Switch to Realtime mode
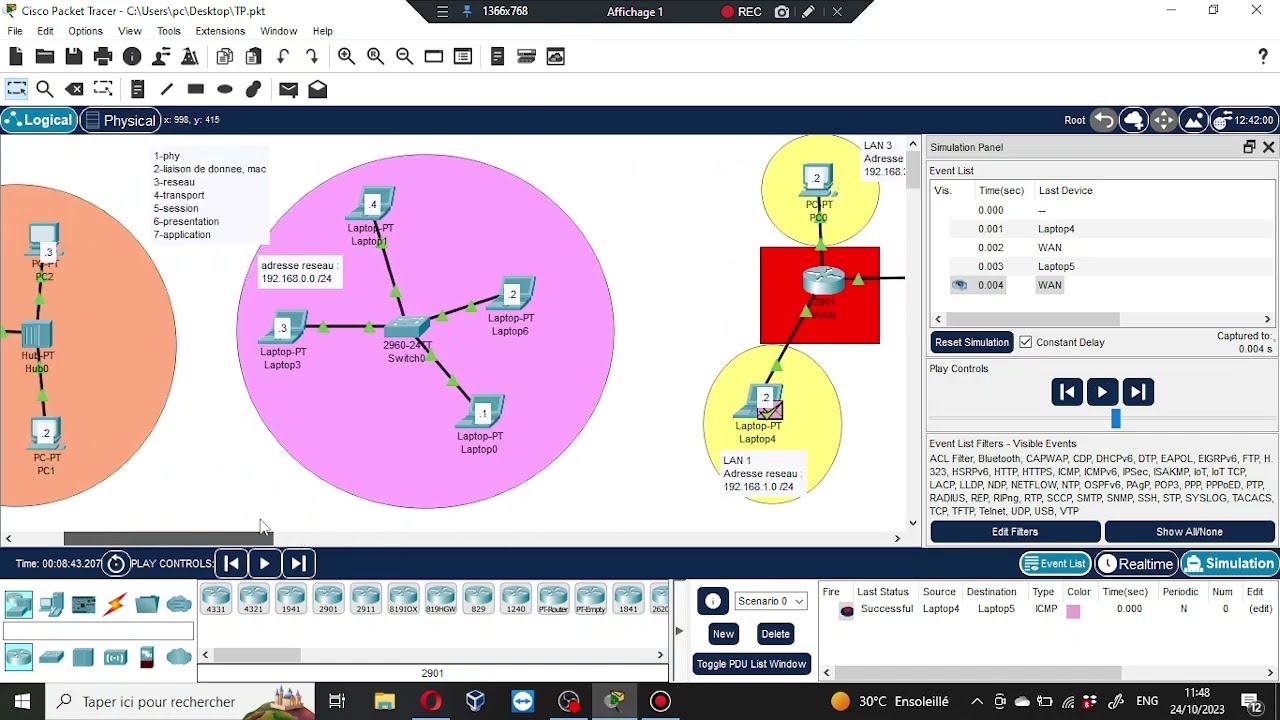Image resolution: width=1280 pixels, height=720 pixels. coord(1135,564)
